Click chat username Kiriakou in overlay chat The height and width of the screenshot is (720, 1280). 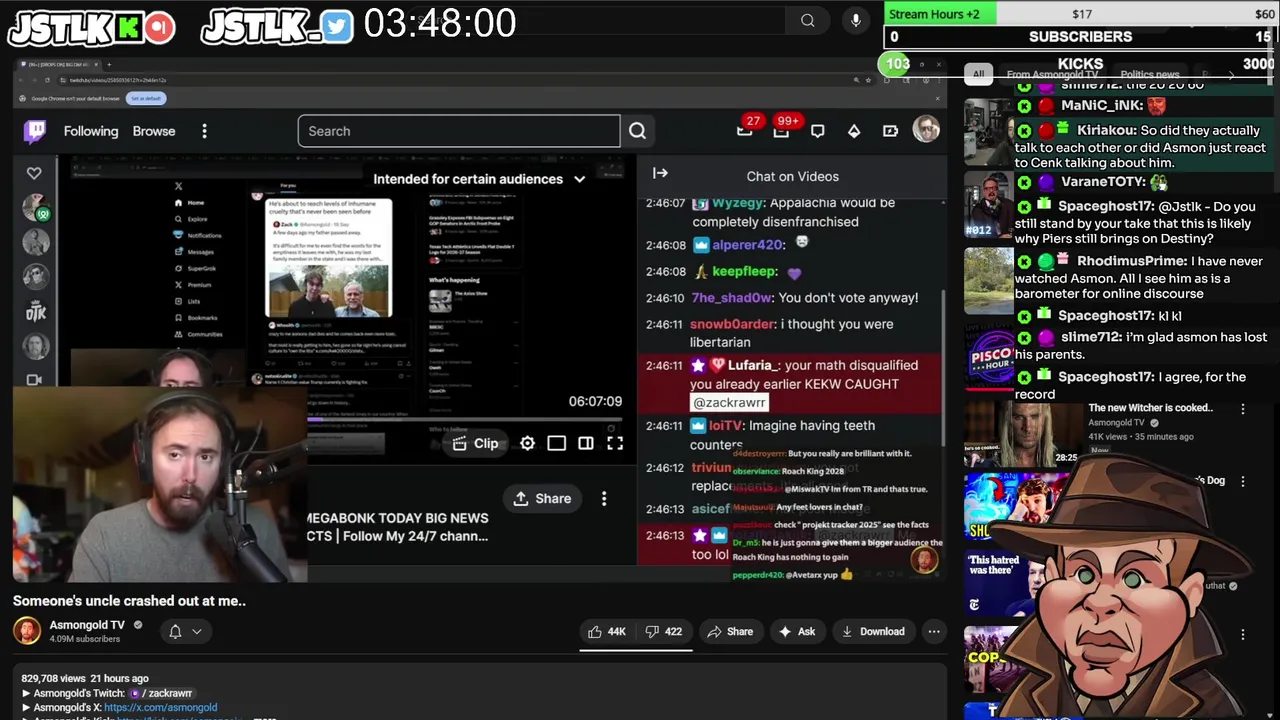coord(1107,130)
